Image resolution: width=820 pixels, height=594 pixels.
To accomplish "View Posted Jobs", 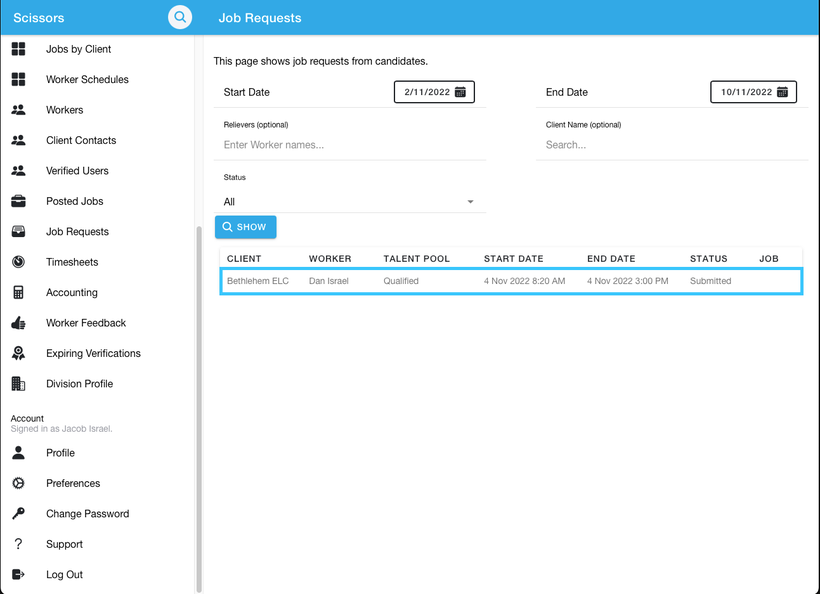I will (75, 201).
